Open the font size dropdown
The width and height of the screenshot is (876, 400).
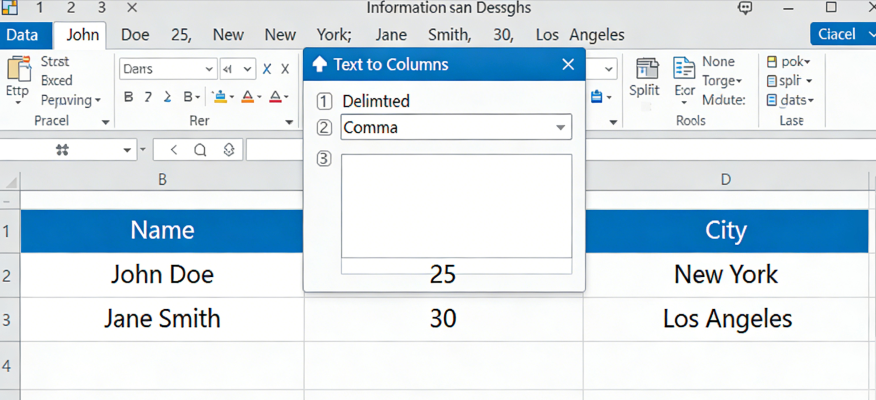[x=247, y=69]
